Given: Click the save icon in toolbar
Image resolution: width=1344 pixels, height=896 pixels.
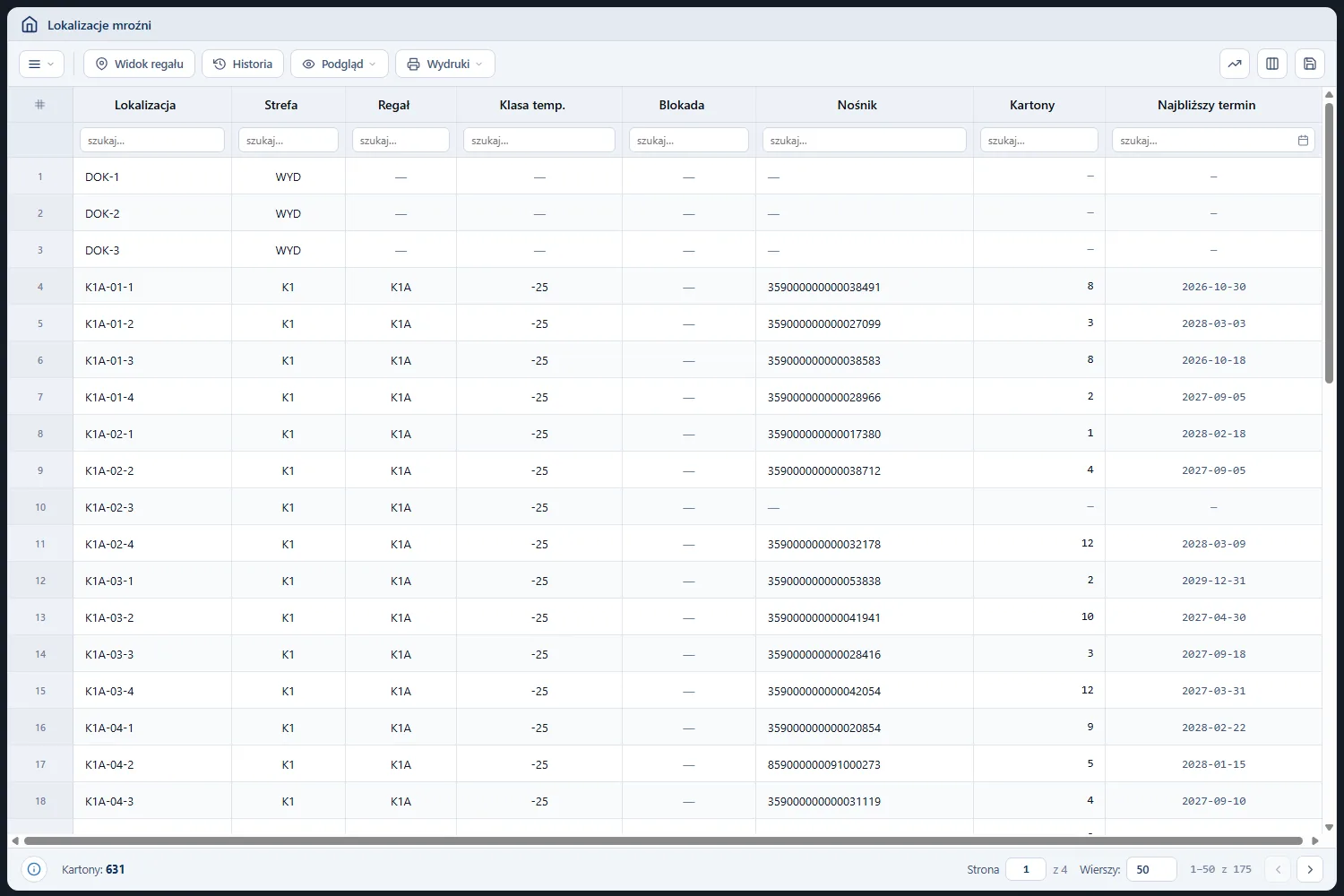Looking at the screenshot, I should click(1310, 64).
